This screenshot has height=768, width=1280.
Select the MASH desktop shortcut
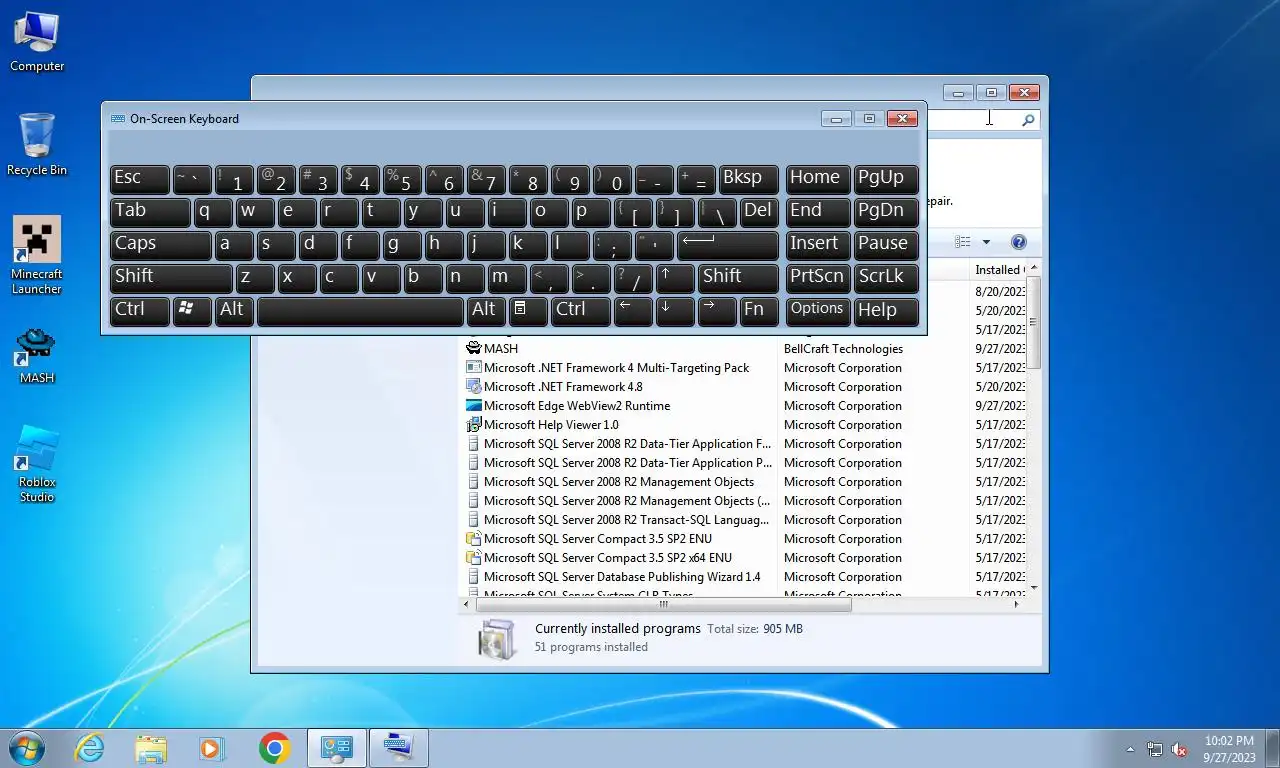[37, 356]
